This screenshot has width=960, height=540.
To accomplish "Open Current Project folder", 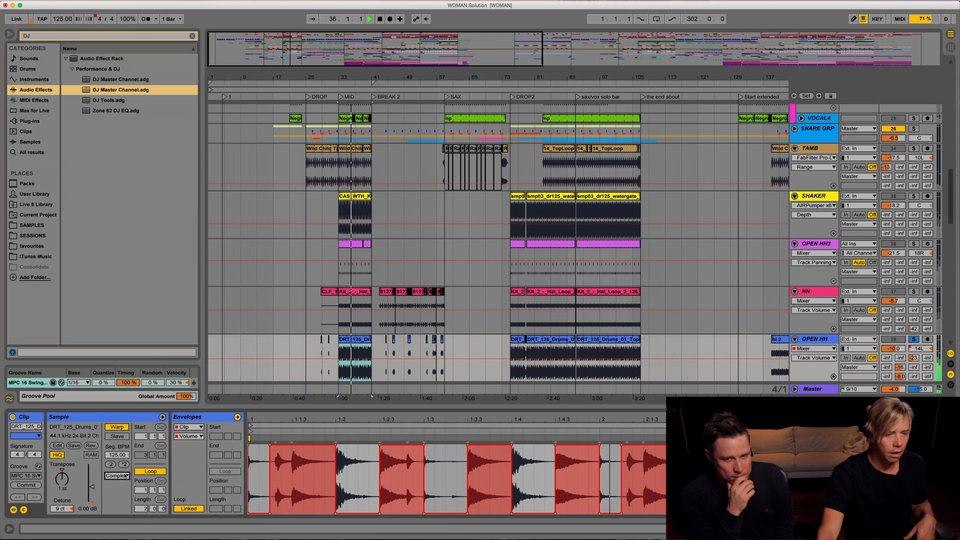I will 37,214.
